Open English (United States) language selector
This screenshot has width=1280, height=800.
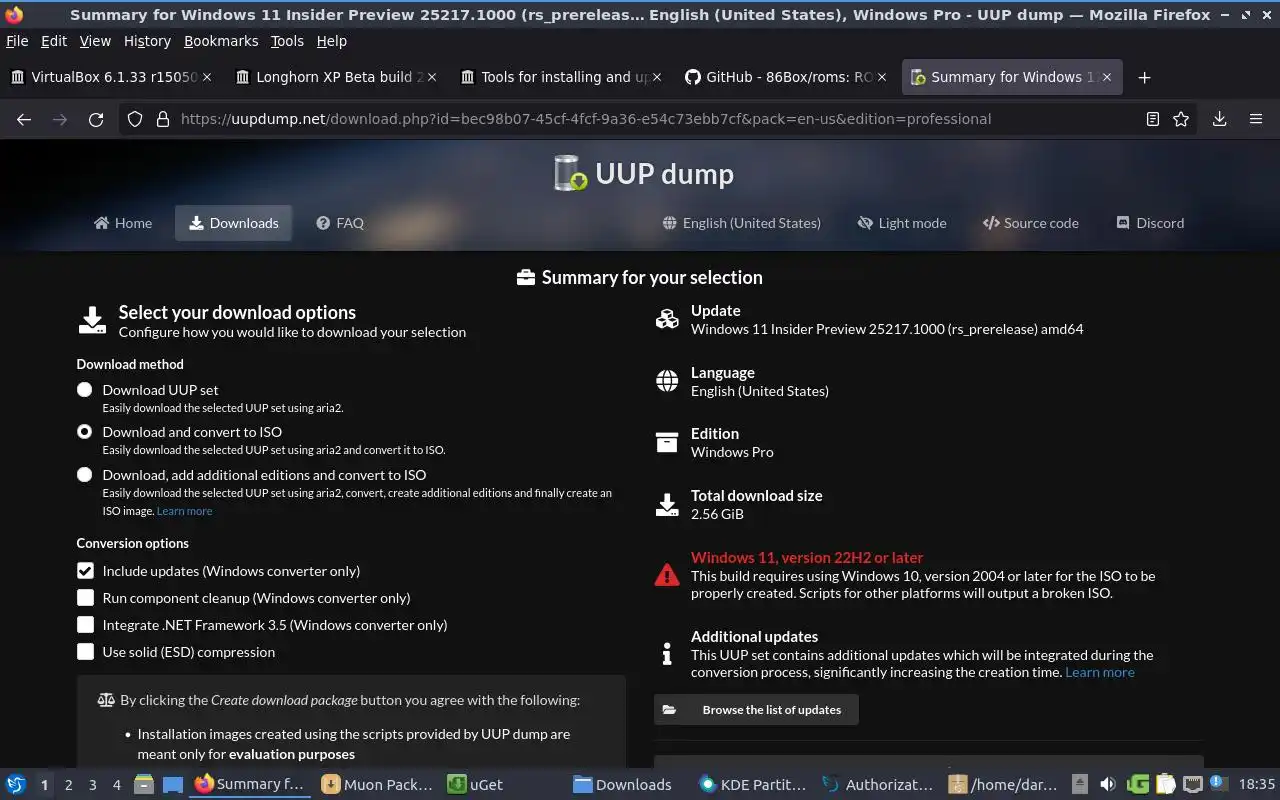[x=742, y=223]
